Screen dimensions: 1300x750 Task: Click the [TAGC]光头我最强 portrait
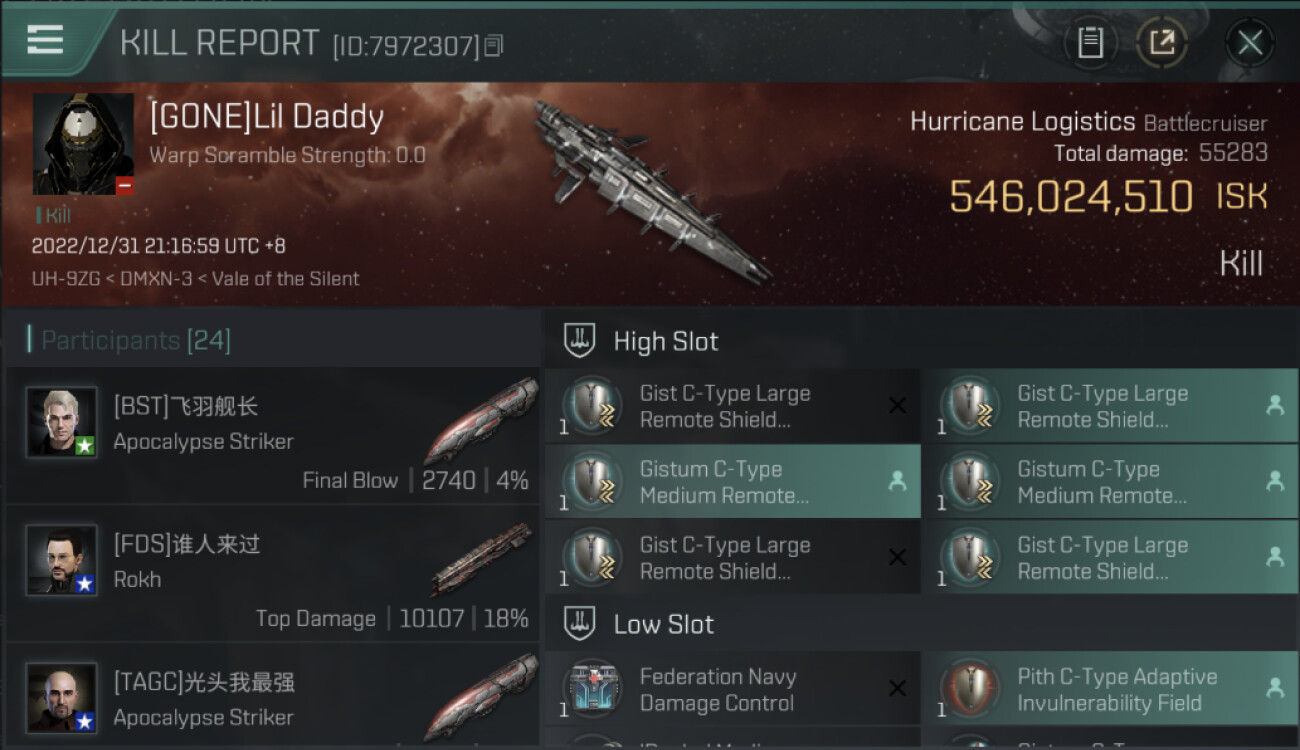(62, 697)
